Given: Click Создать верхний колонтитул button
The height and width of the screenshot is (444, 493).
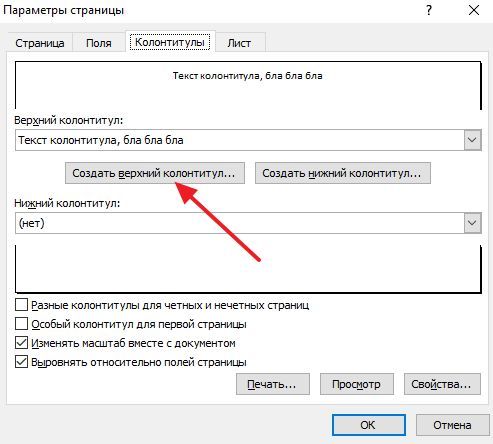Looking at the screenshot, I should tap(155, 173).
